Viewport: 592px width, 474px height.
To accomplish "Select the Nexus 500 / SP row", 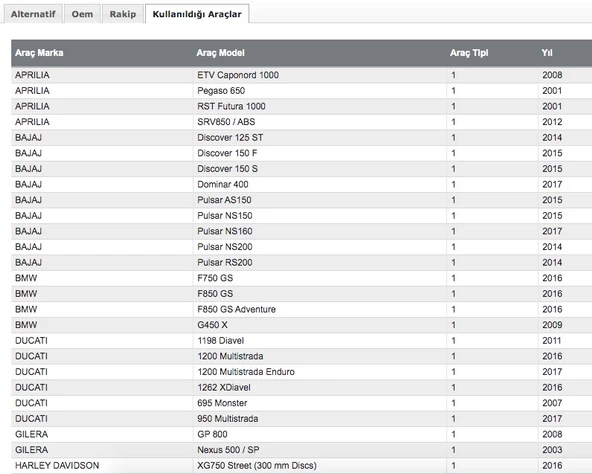I will pyautogui.click(x=302, y=450).
